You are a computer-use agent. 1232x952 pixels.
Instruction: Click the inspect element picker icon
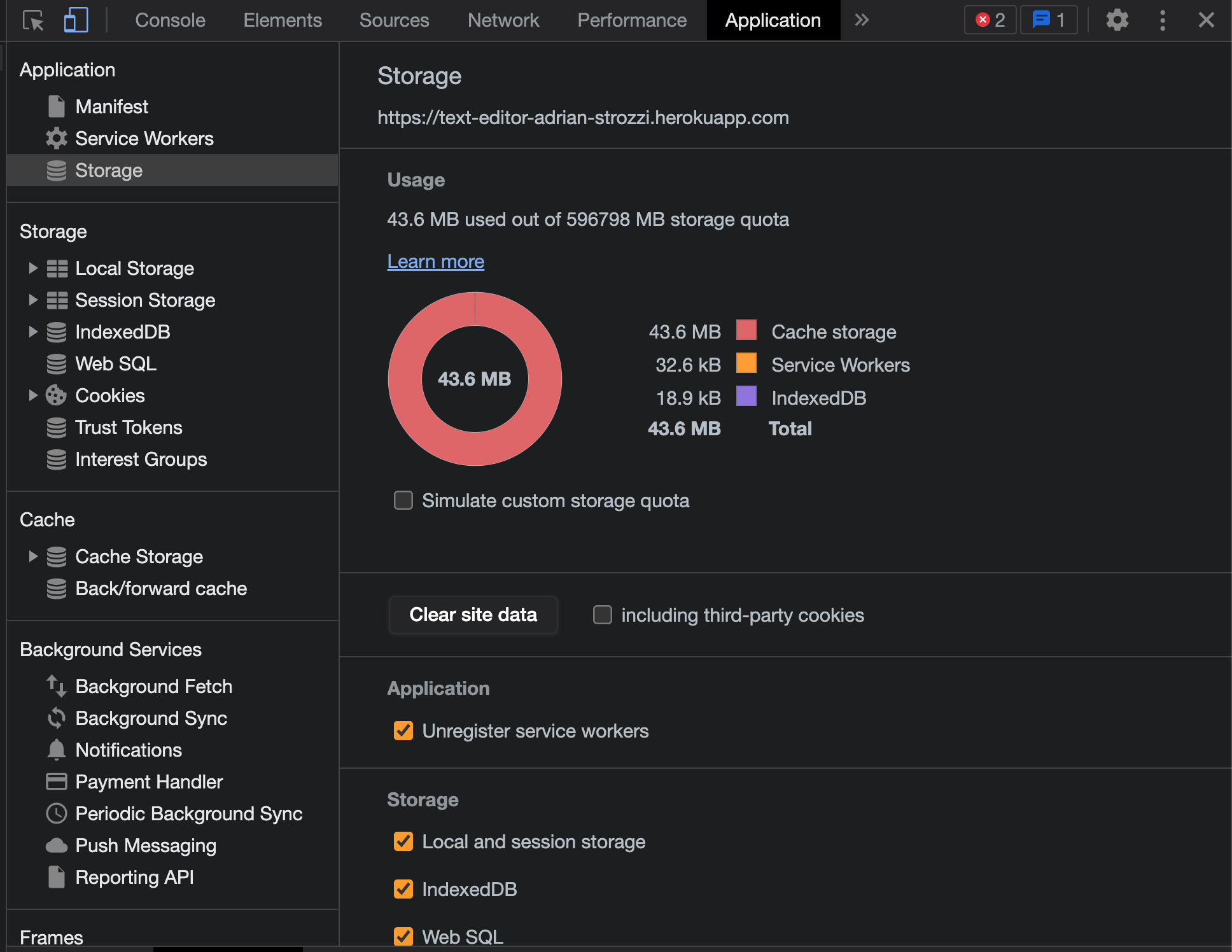32,20
